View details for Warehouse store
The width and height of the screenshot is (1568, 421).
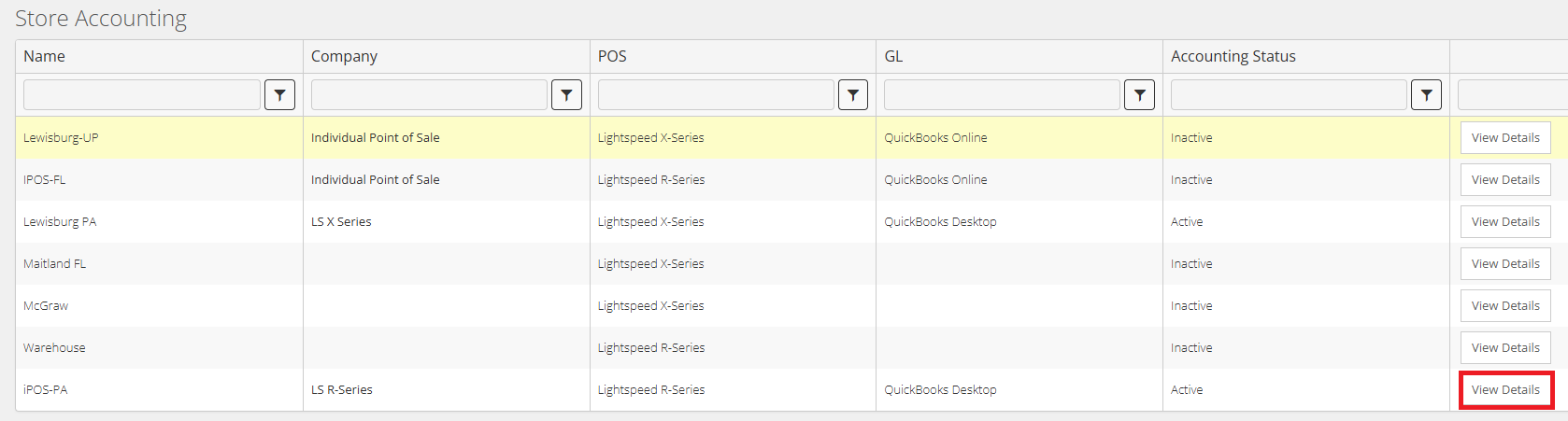click(1505, 347)
